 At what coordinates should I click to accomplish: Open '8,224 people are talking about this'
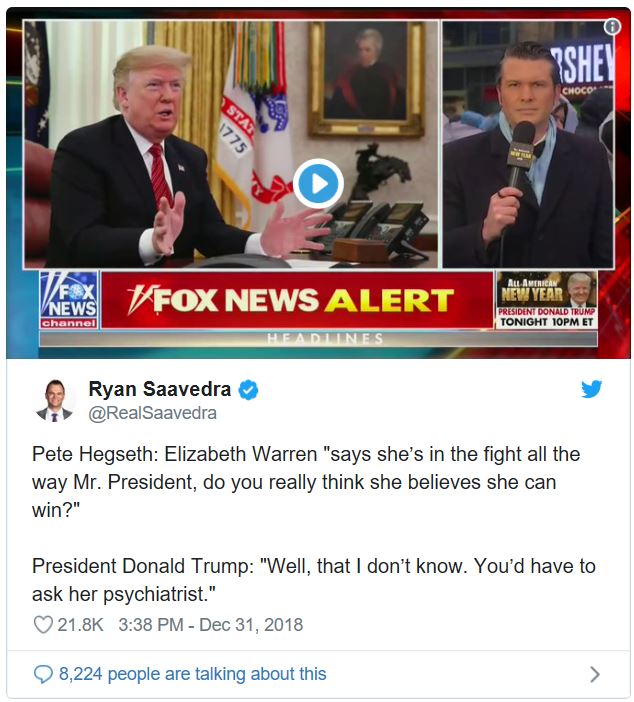193,674
